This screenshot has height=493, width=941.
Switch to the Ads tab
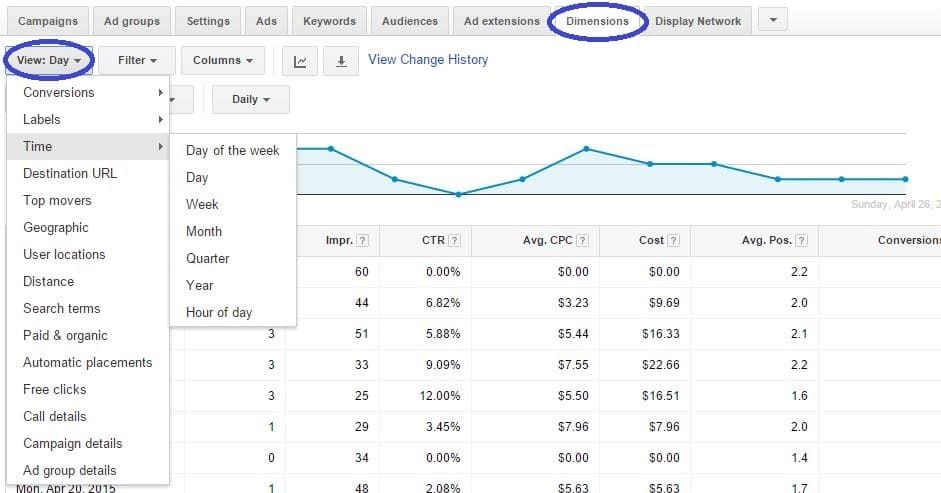(x=266, y=22)
